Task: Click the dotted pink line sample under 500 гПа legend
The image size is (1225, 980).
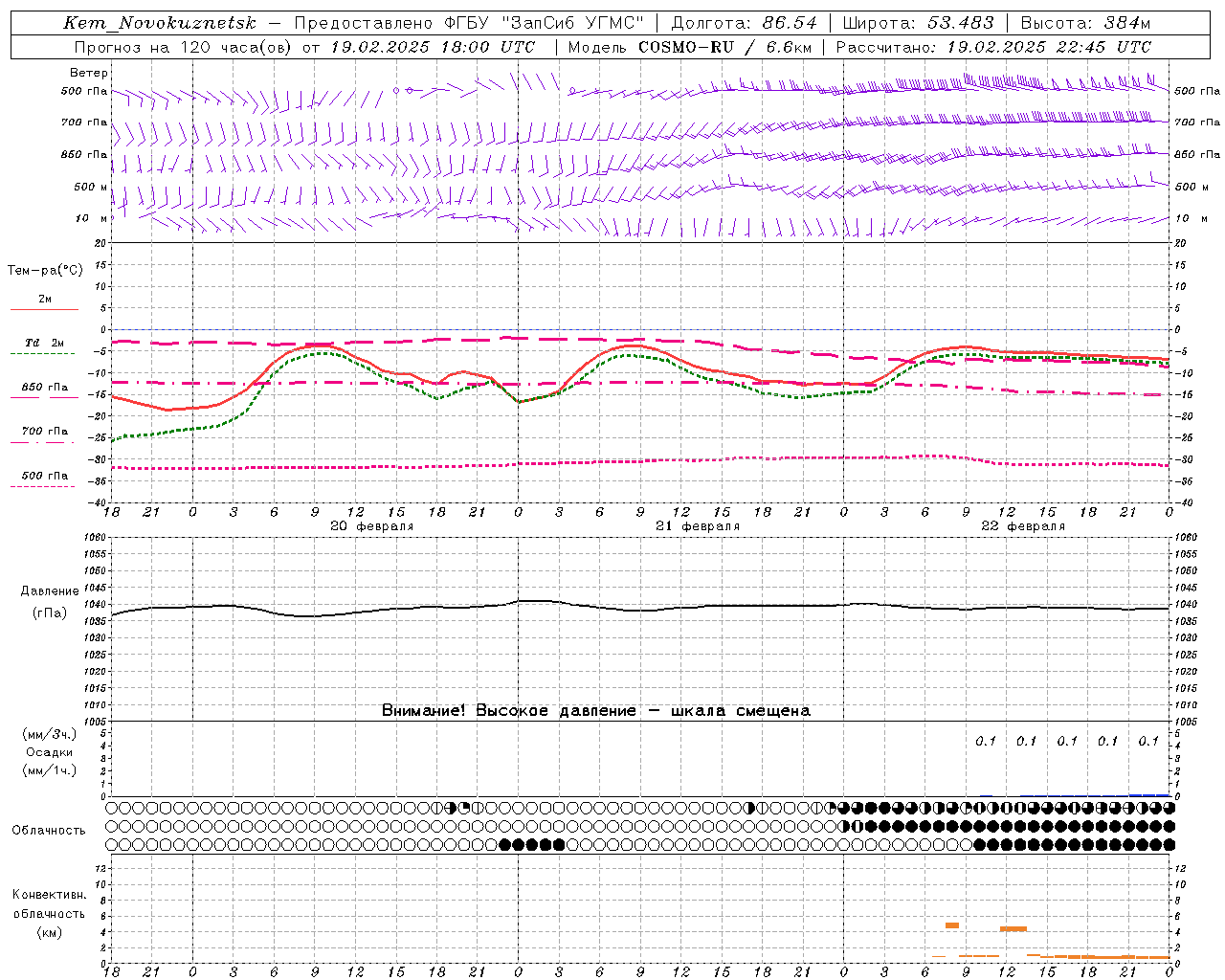Action: pos(45,486)
